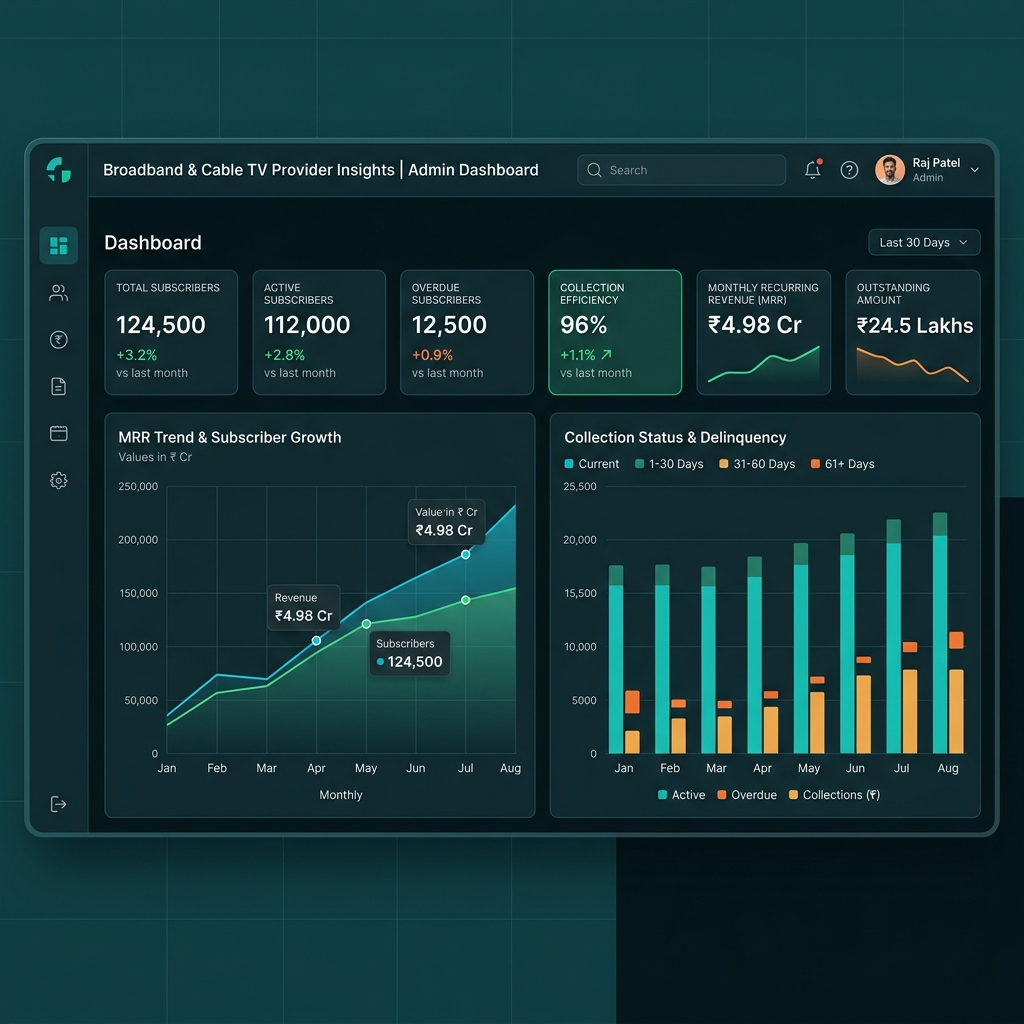Click the Values in ₹ Cr subtitle
The height and width of the screenshot is (1024, 1024).
155,457
